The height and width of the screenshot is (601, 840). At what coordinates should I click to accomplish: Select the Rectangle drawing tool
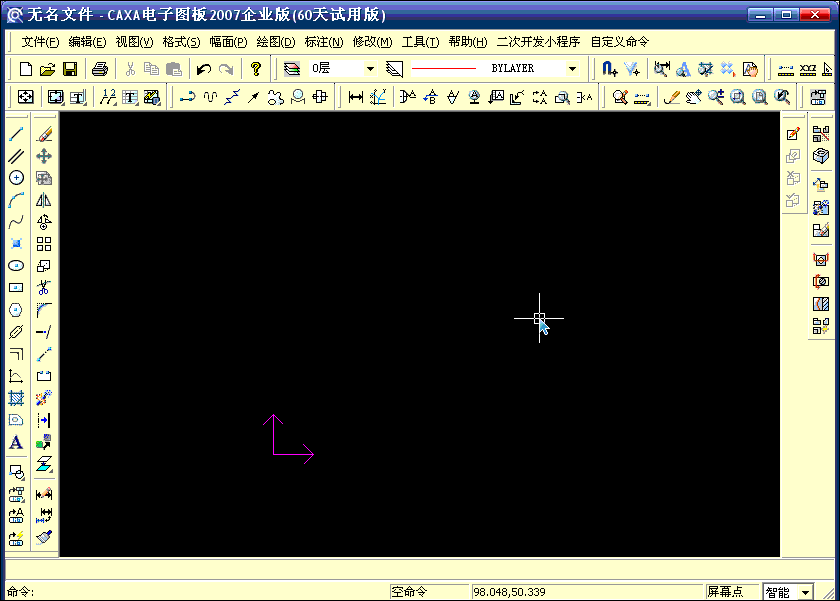point(16,288)
